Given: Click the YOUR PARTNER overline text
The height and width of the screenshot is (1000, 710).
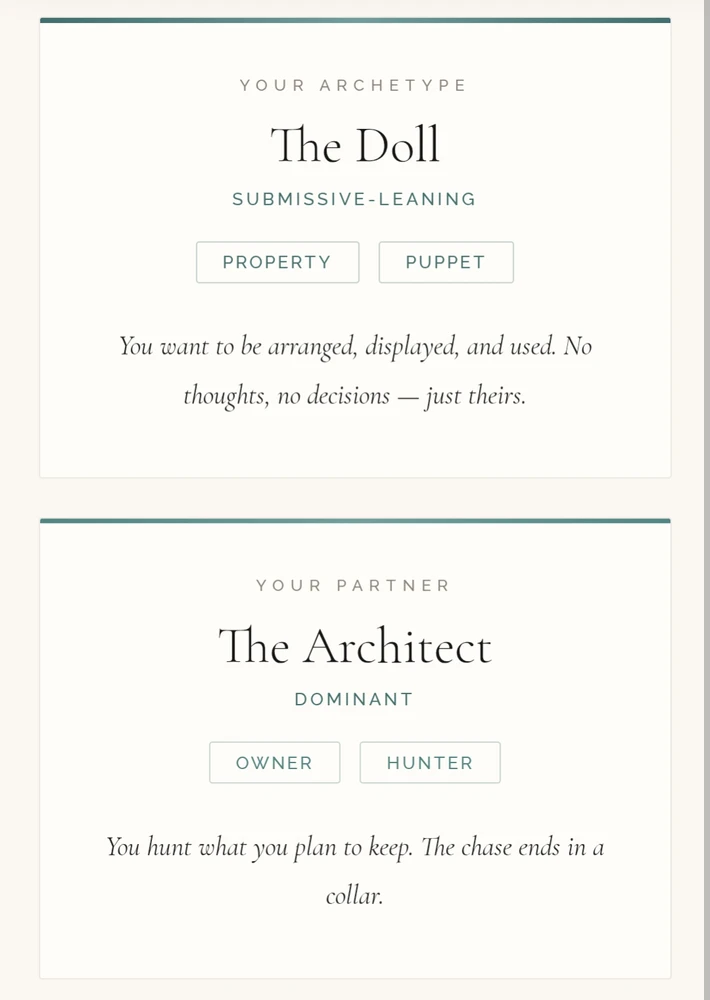Looking at the screenshot, I should 354,586.
